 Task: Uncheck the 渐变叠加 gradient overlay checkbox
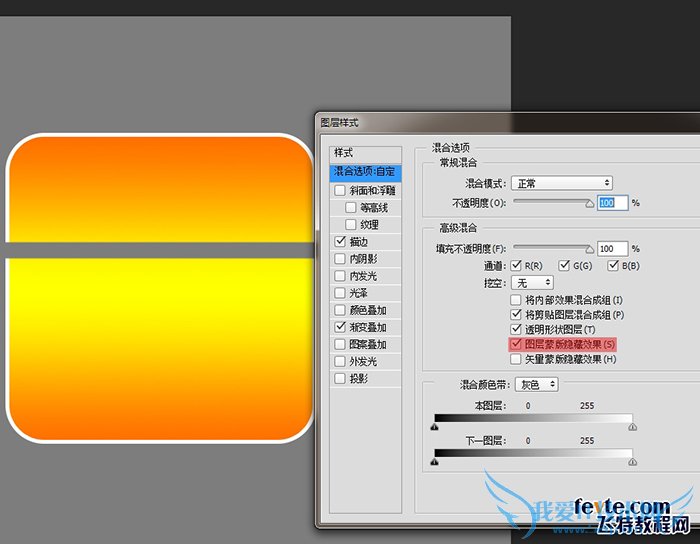click(341, 327)
